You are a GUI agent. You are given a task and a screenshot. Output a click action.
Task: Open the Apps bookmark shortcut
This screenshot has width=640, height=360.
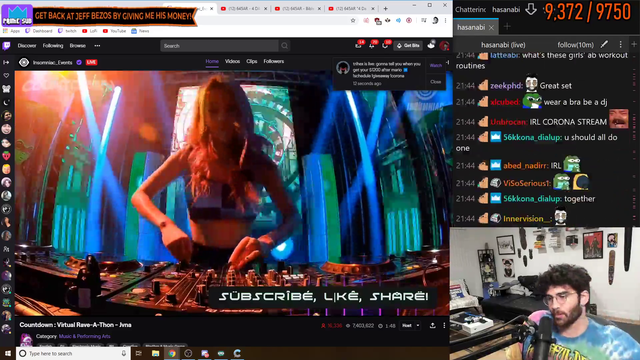tap(11, 31)
